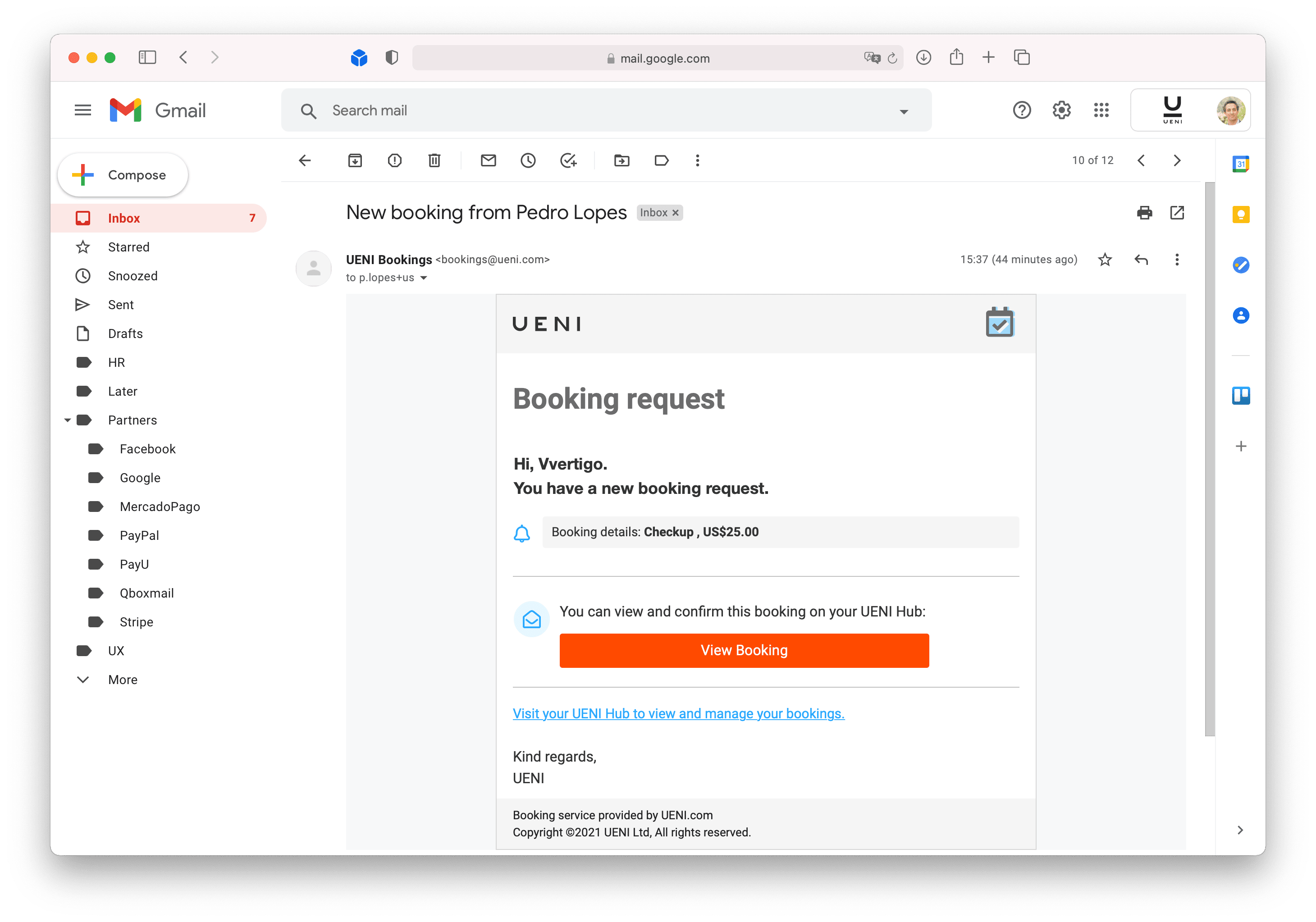Open new Safari tab plus

988,57
